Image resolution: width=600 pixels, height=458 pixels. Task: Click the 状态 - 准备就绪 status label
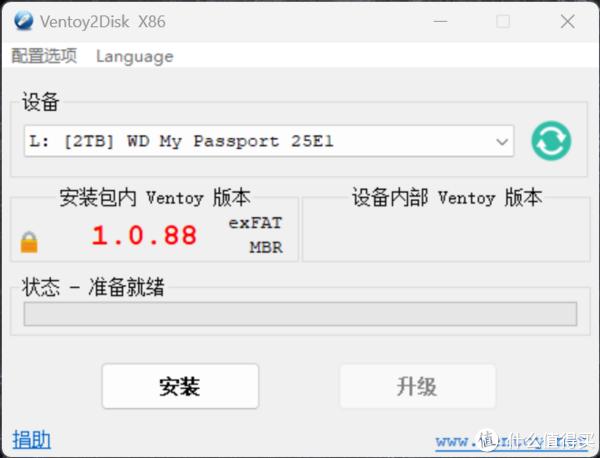coord(93,287)
